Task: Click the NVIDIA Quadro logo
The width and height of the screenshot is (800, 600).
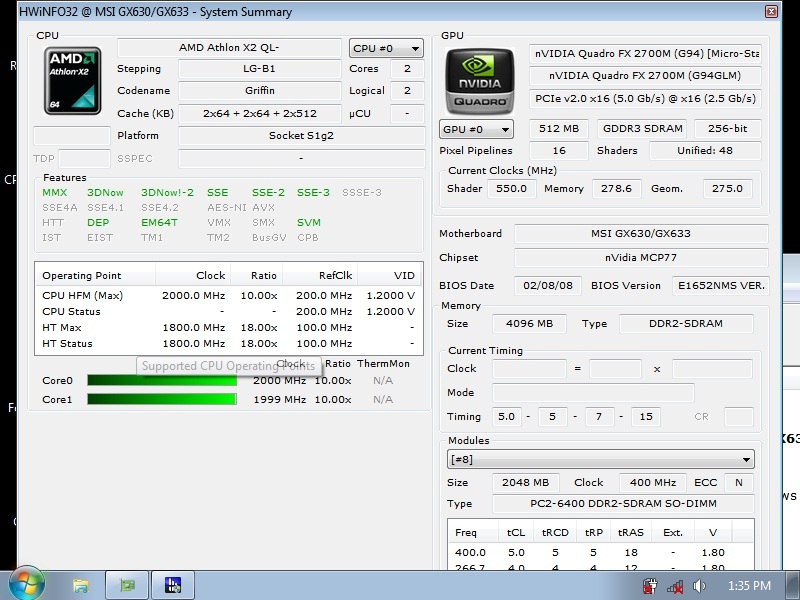Action: click(480, 81)
